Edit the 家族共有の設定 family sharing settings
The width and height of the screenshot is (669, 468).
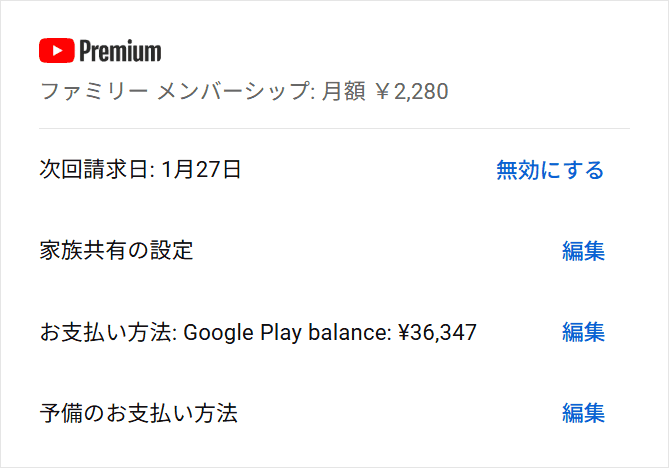583,251
